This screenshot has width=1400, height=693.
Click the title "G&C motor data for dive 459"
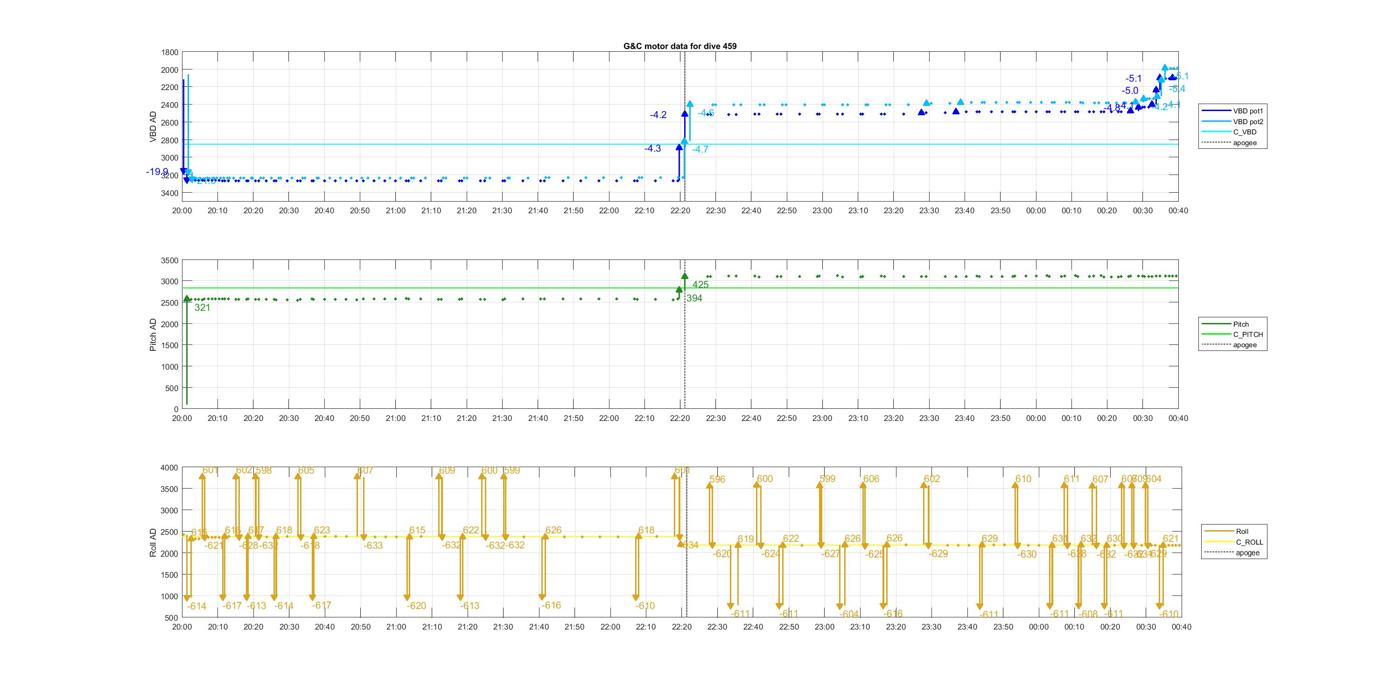(x=680, y=46)
